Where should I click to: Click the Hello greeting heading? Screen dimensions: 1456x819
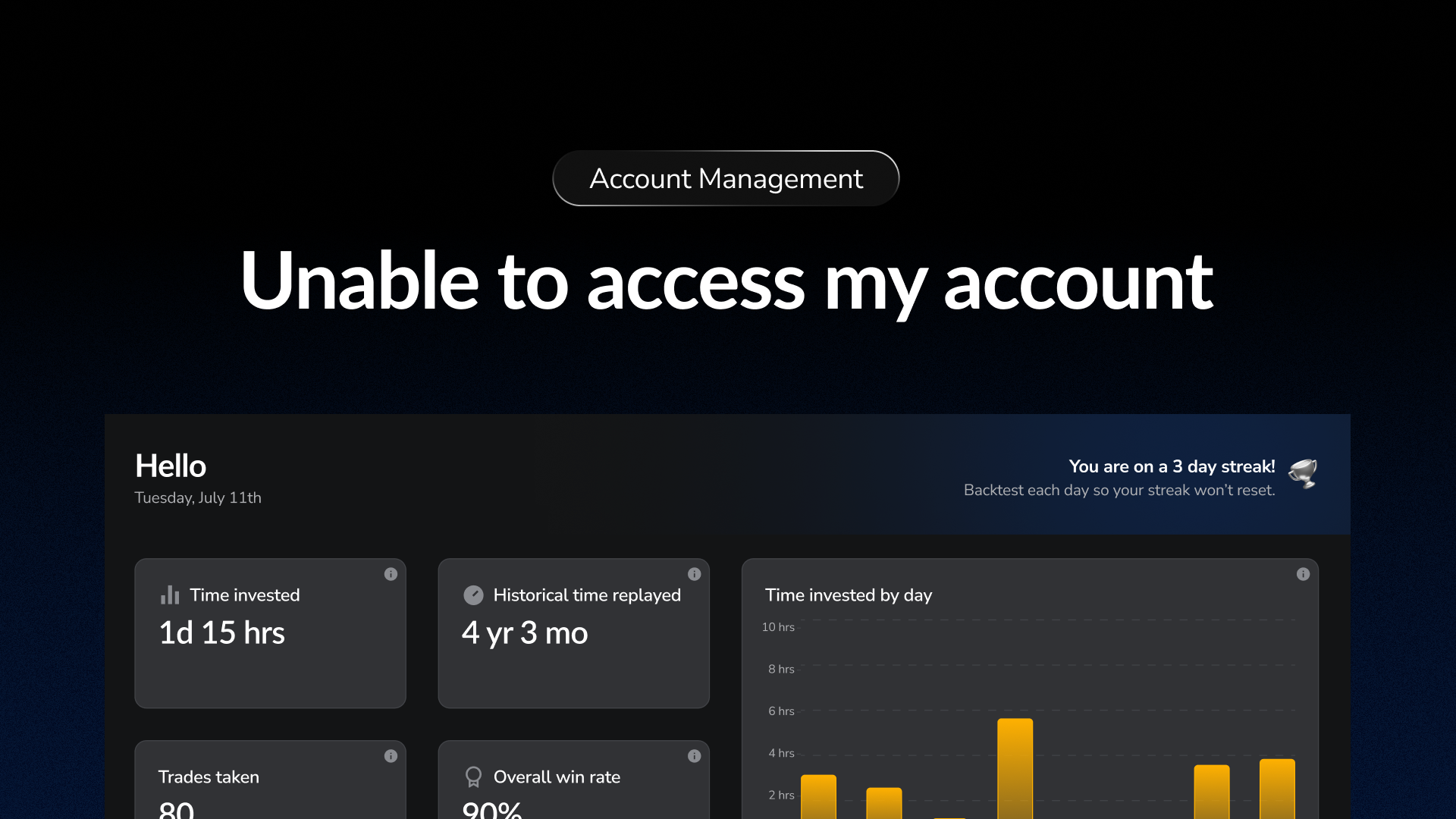pyautogui.click(x=171, y=466)
